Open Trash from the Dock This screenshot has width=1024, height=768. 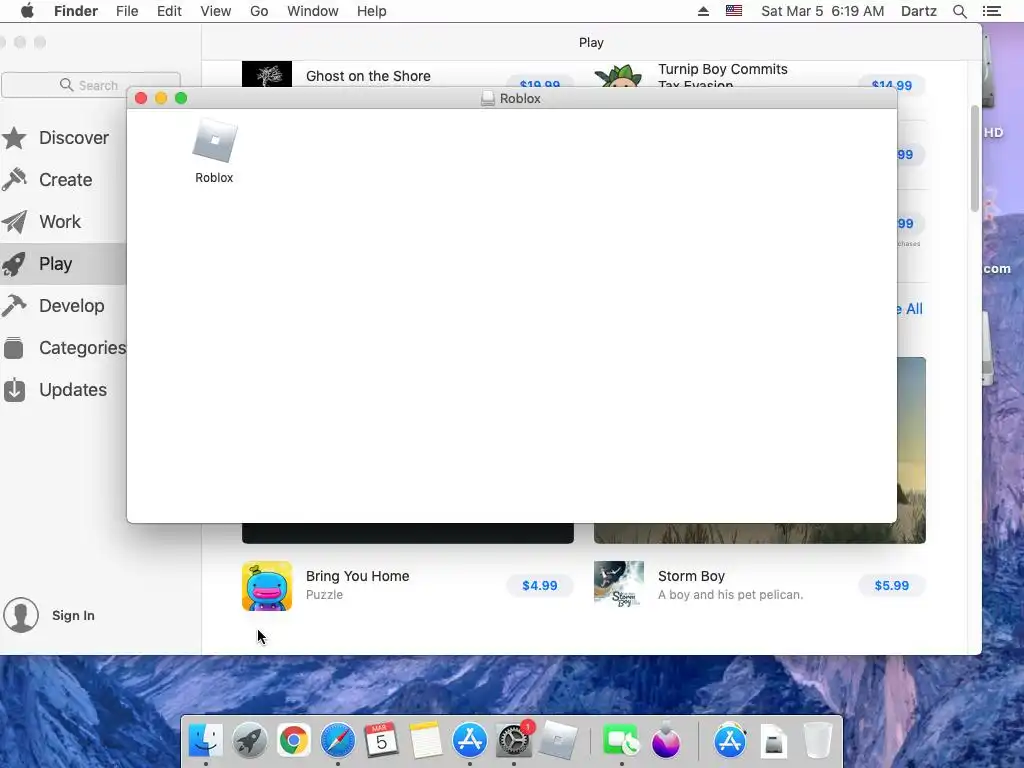(818, 741)
